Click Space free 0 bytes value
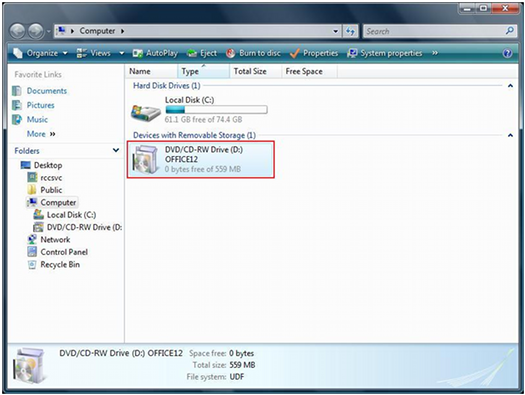Screen dimensions: 525x395 pyautogui.click(x=241, y=353)
